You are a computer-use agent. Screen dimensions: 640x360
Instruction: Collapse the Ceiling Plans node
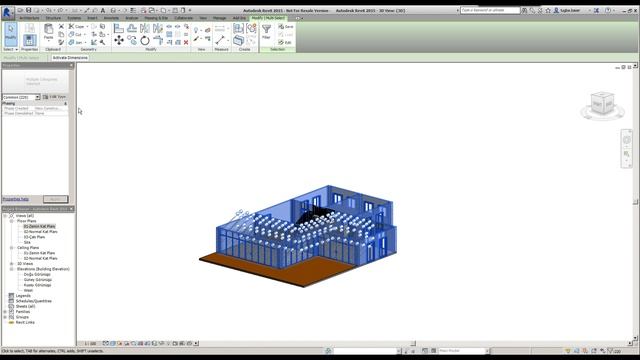12,248
